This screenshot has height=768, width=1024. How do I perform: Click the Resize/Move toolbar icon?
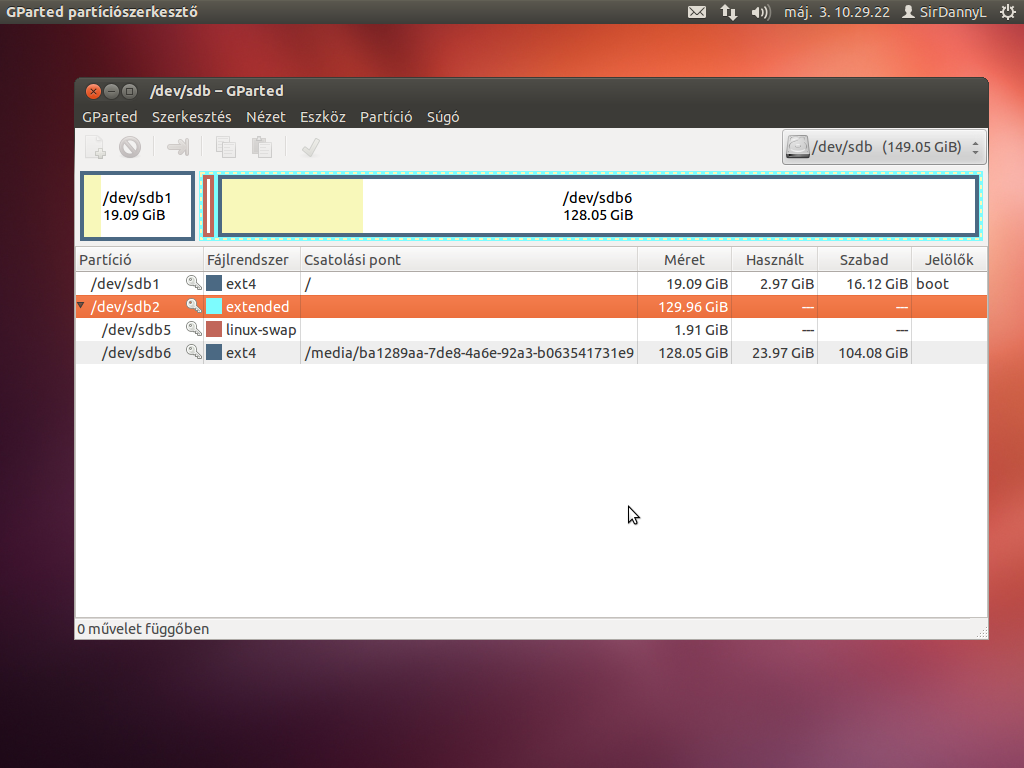point(178,147)
